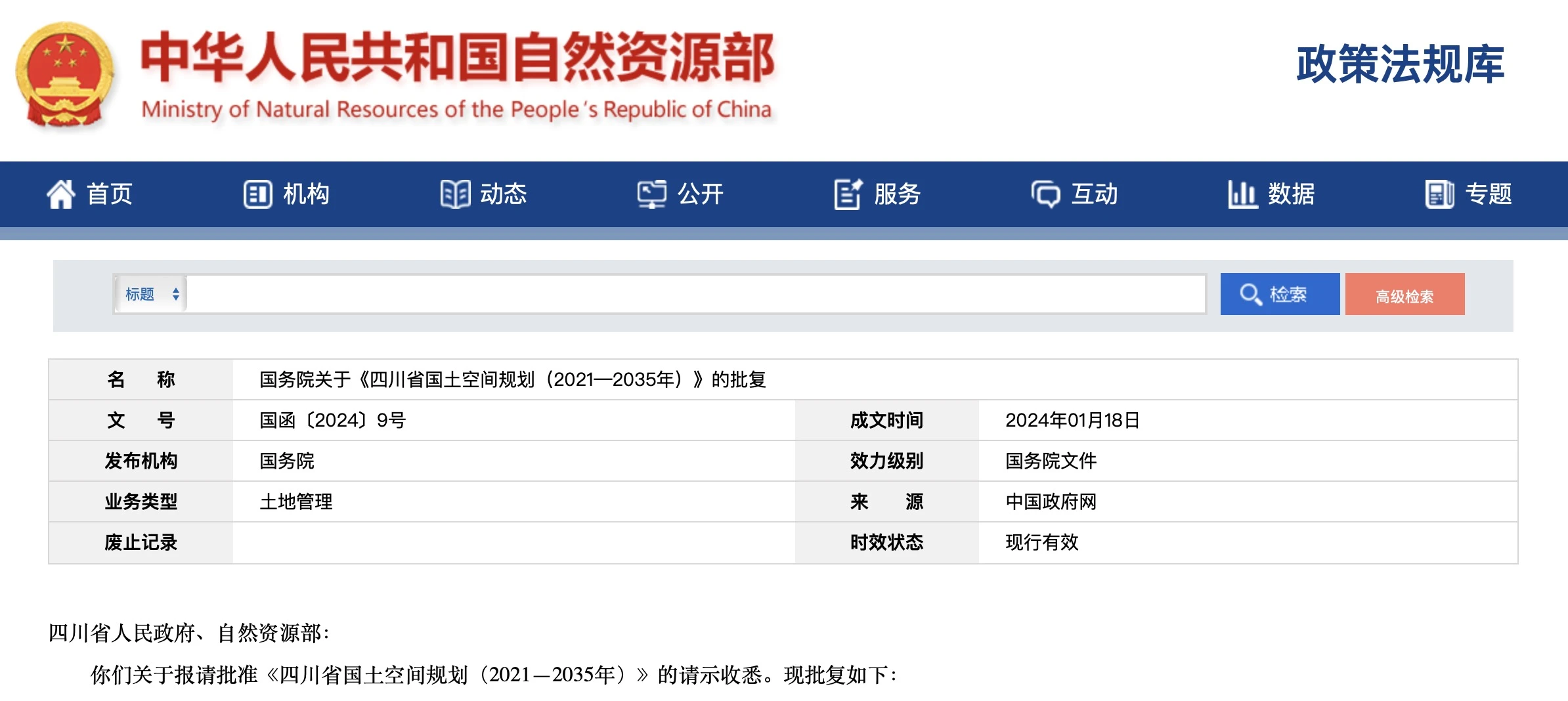Focus the search text input box
The width and height of the screenshot is (1568, 701).
pos(696,294)
